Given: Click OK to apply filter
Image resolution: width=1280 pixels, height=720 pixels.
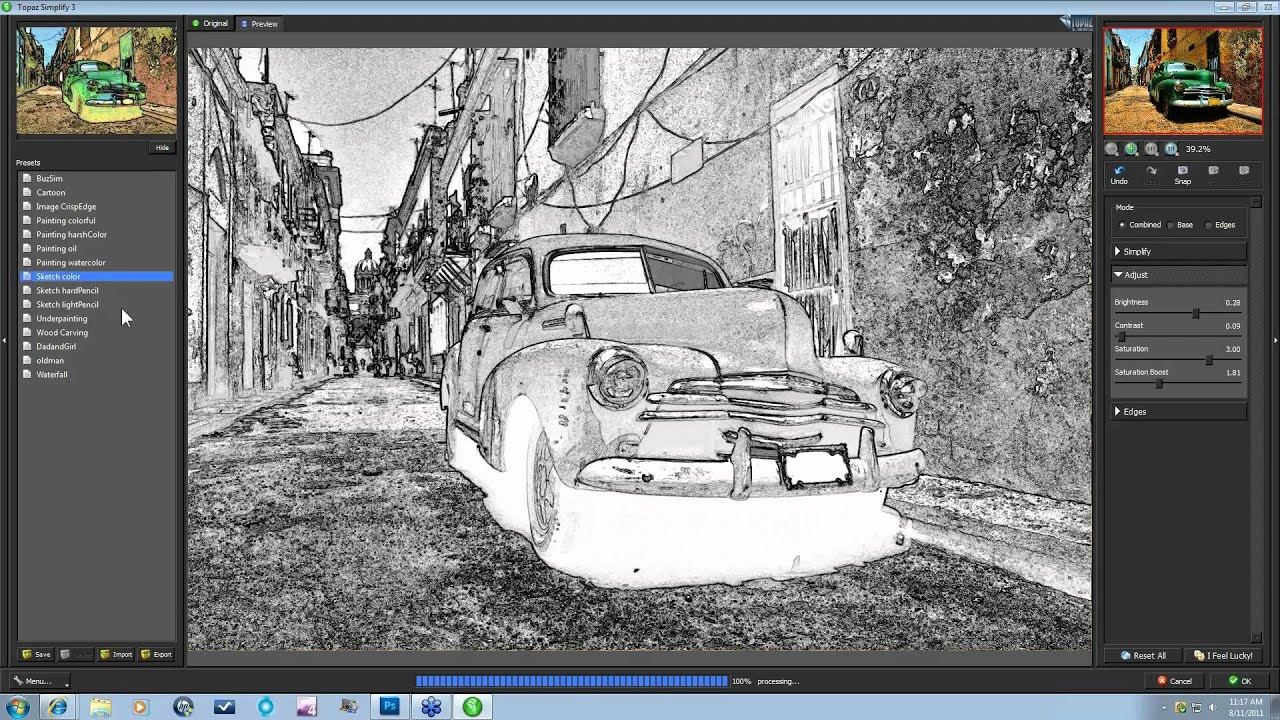Looking at the screenshot, I should coord(1239,681).
